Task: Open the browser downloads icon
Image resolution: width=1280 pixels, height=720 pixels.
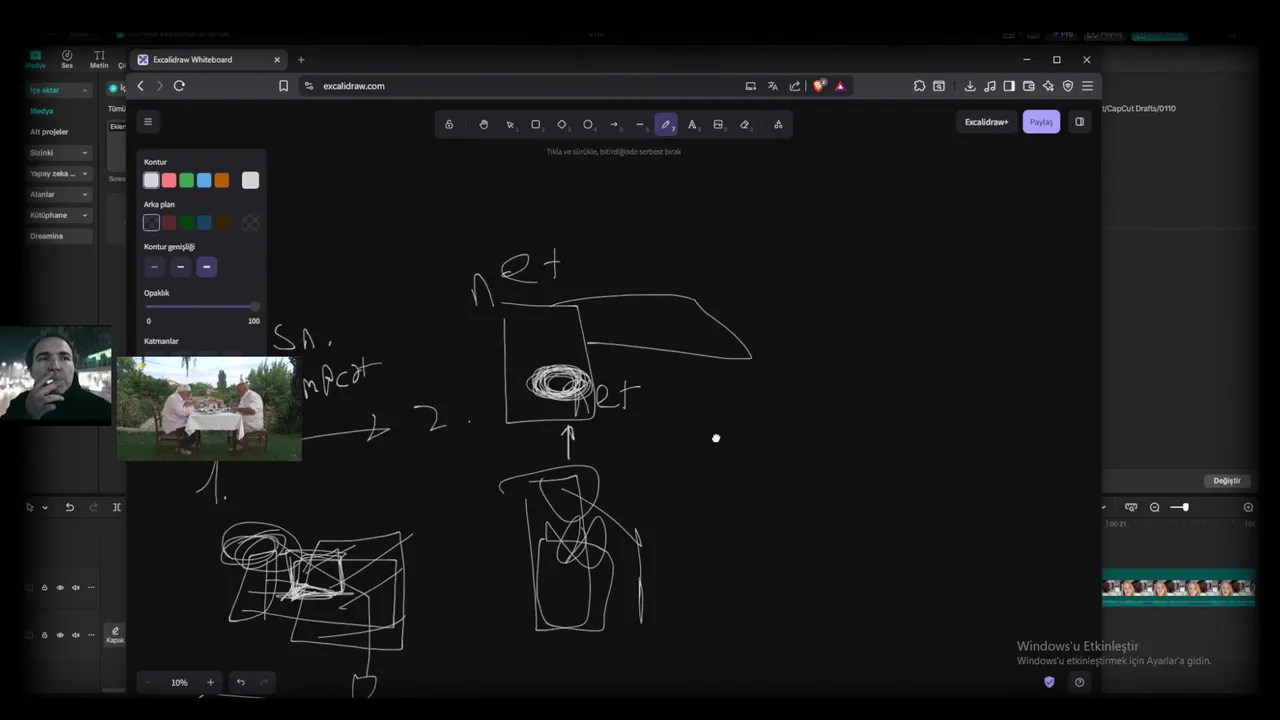Action: (970, 86)
